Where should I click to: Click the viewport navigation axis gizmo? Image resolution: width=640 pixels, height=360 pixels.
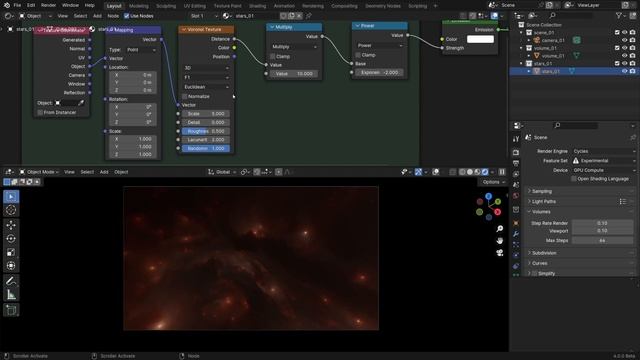(489, 207)
